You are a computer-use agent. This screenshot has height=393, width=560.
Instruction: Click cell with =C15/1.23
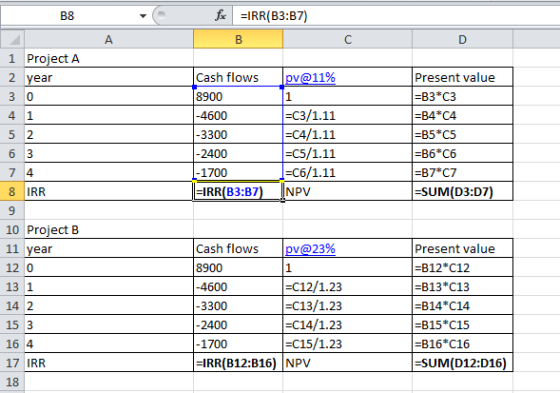(x=348, y=344)
